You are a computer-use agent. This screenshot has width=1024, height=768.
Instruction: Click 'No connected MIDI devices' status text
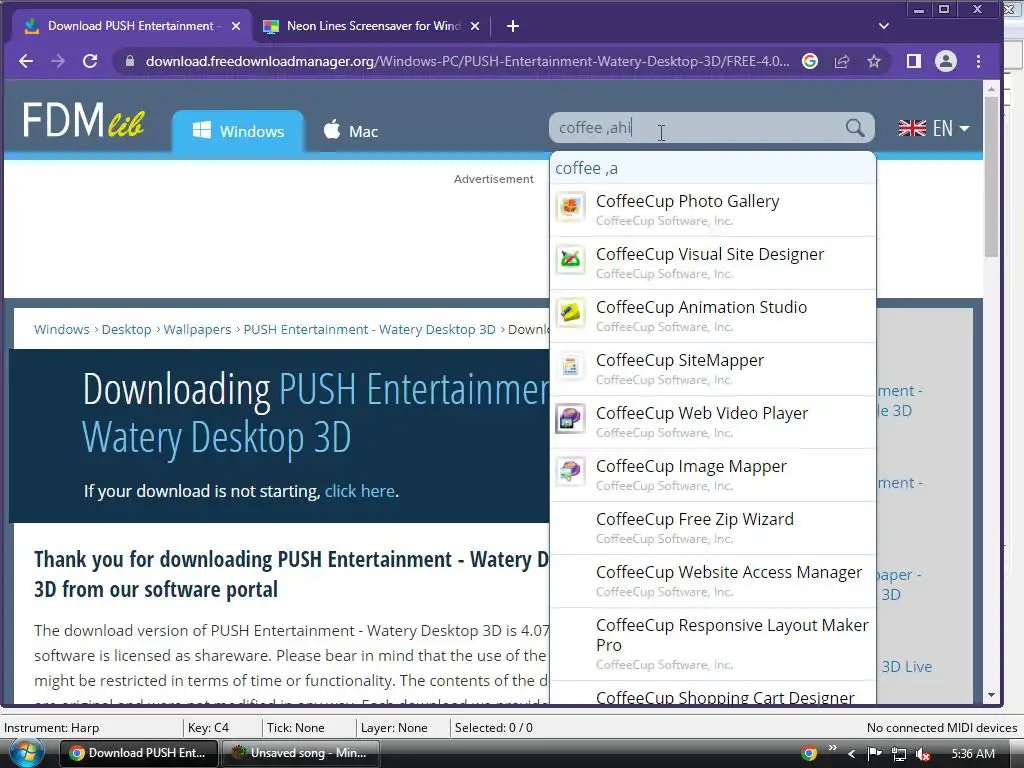pyautogui.click(x=942, y=728)
